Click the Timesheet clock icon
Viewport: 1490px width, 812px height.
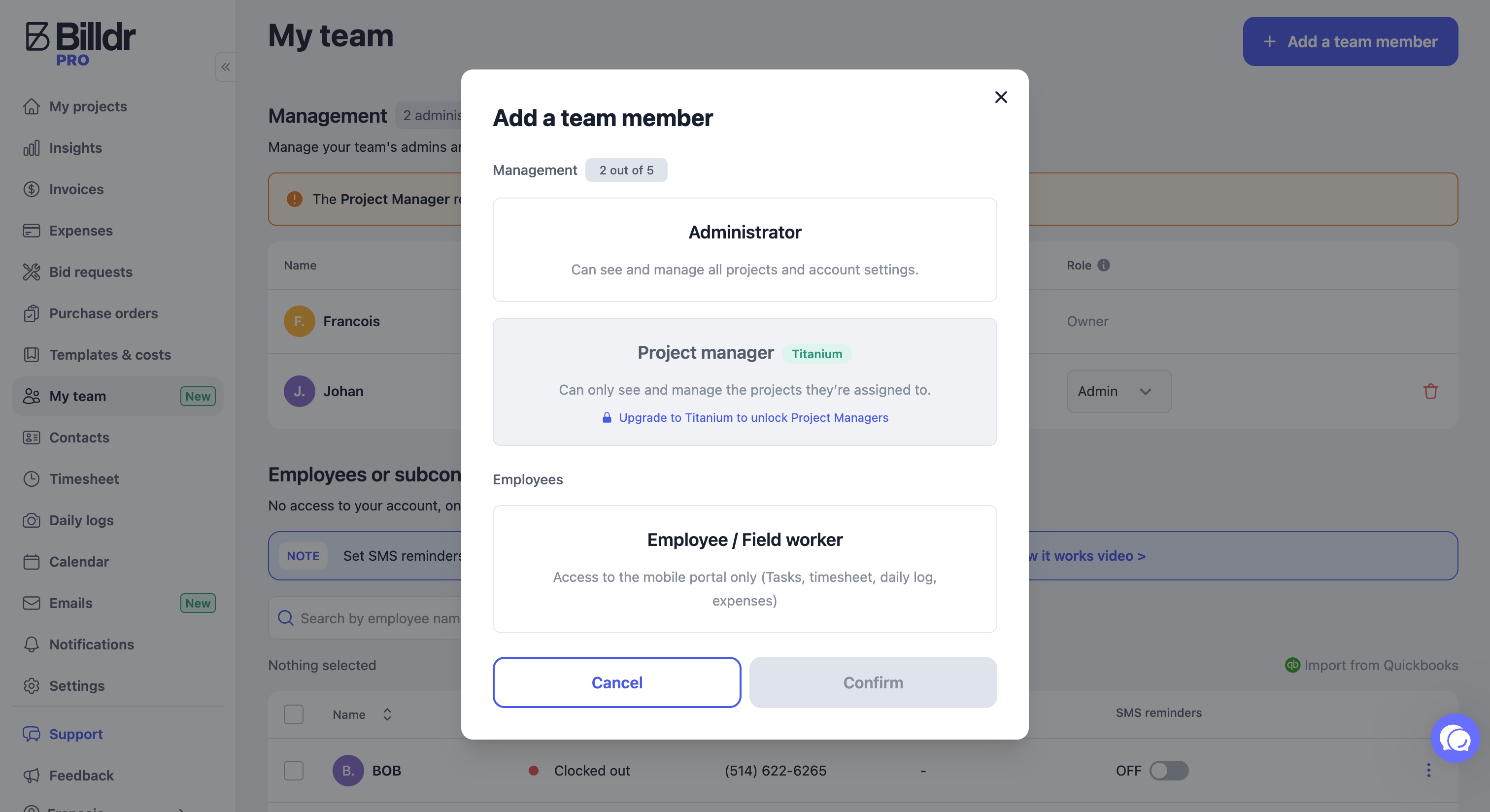31,479
